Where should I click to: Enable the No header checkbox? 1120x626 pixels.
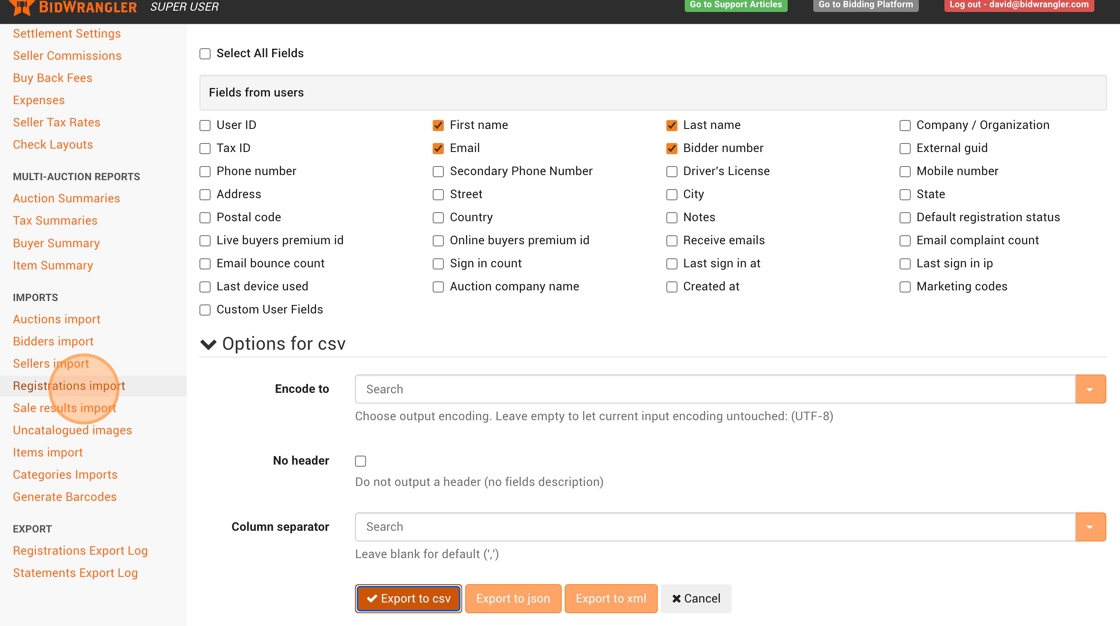click(x=361, y=461)
